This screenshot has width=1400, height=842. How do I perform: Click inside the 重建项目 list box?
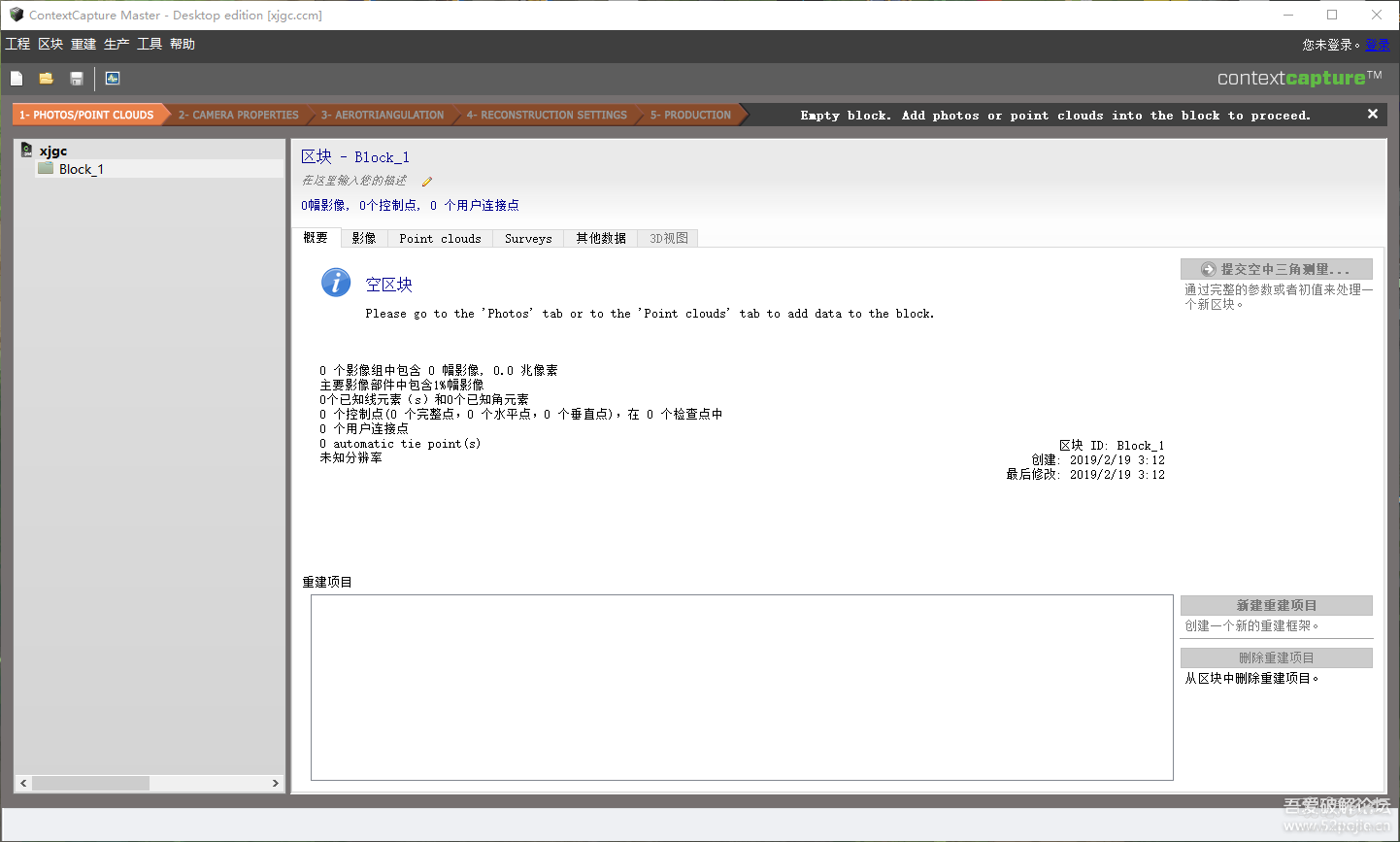[742, 688]
